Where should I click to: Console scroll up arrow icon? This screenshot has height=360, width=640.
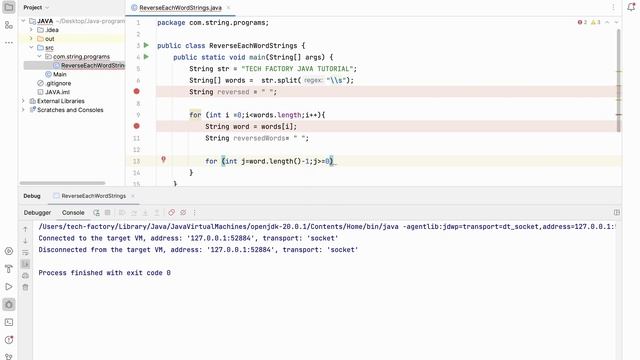25,229
